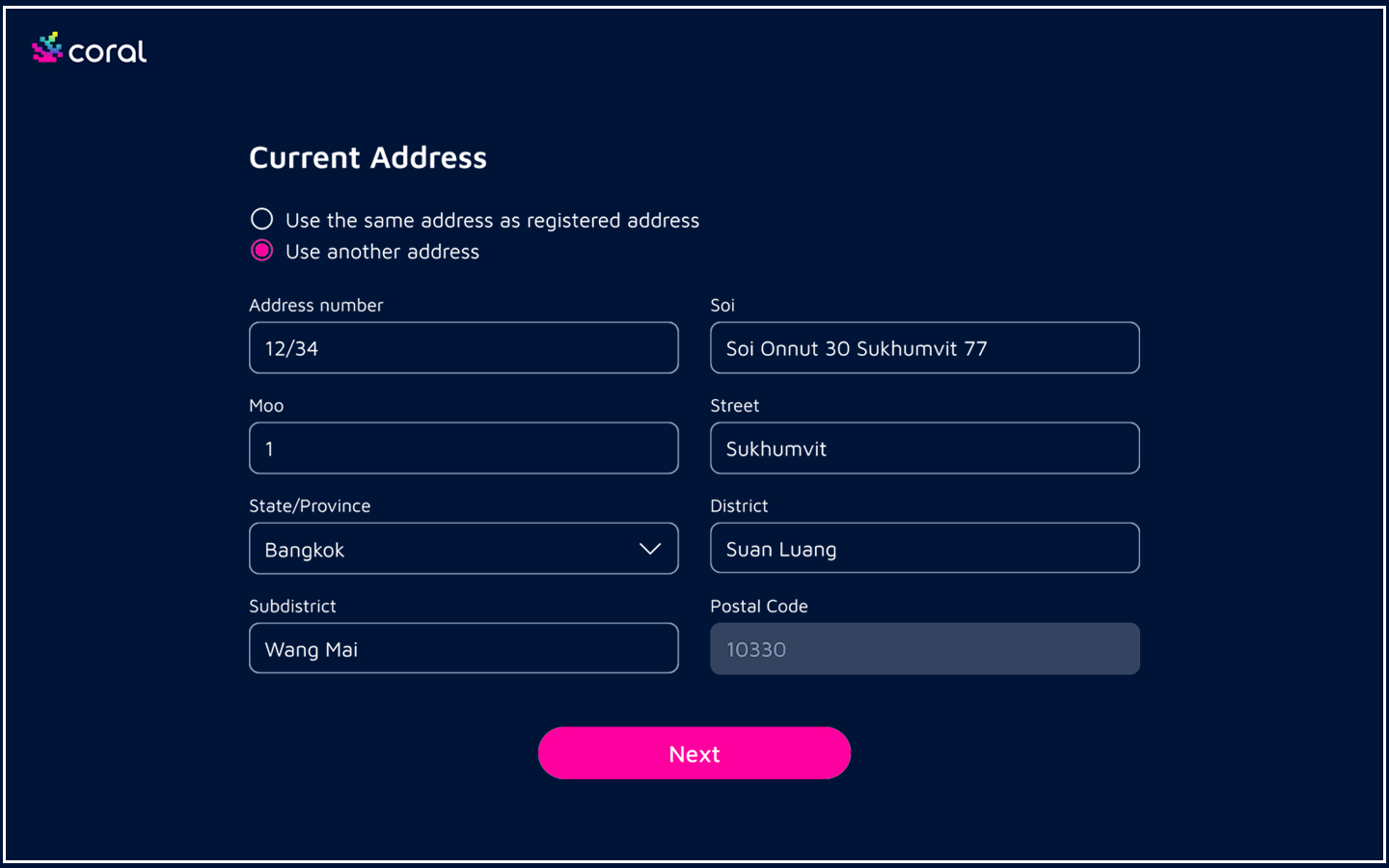Open the State/Province dropdown arrow
This screenshot has width=1389, height=868.
tap(650, 549)
